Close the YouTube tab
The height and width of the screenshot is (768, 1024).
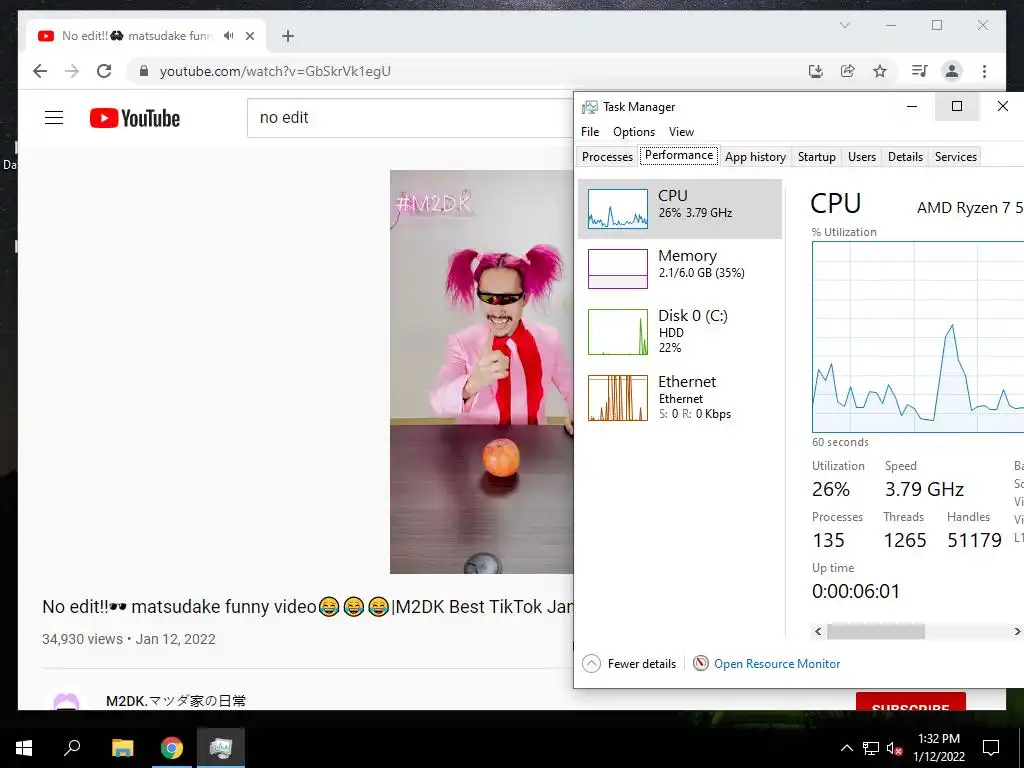(249, 36)
